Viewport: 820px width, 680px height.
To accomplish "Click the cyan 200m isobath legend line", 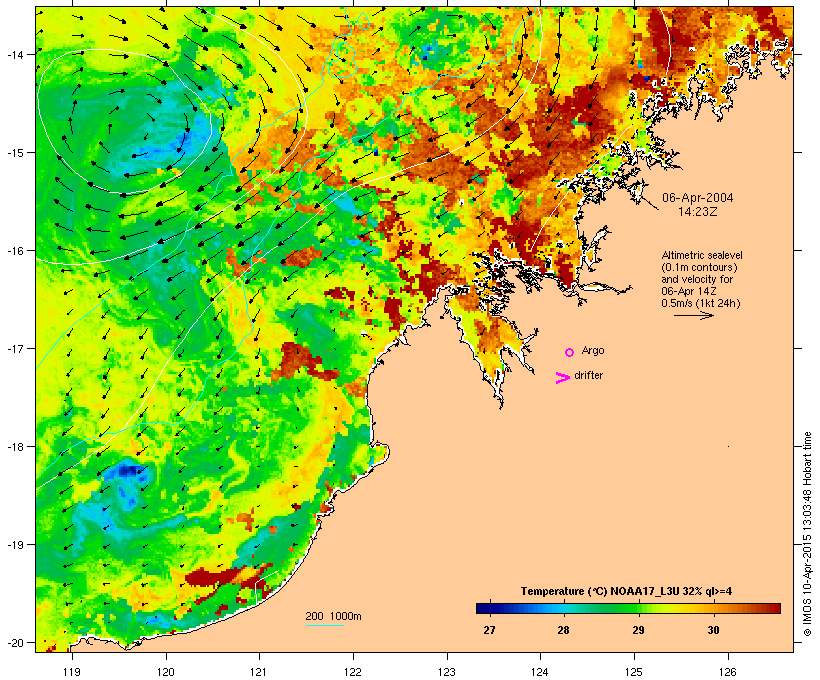I will point(325,625).
